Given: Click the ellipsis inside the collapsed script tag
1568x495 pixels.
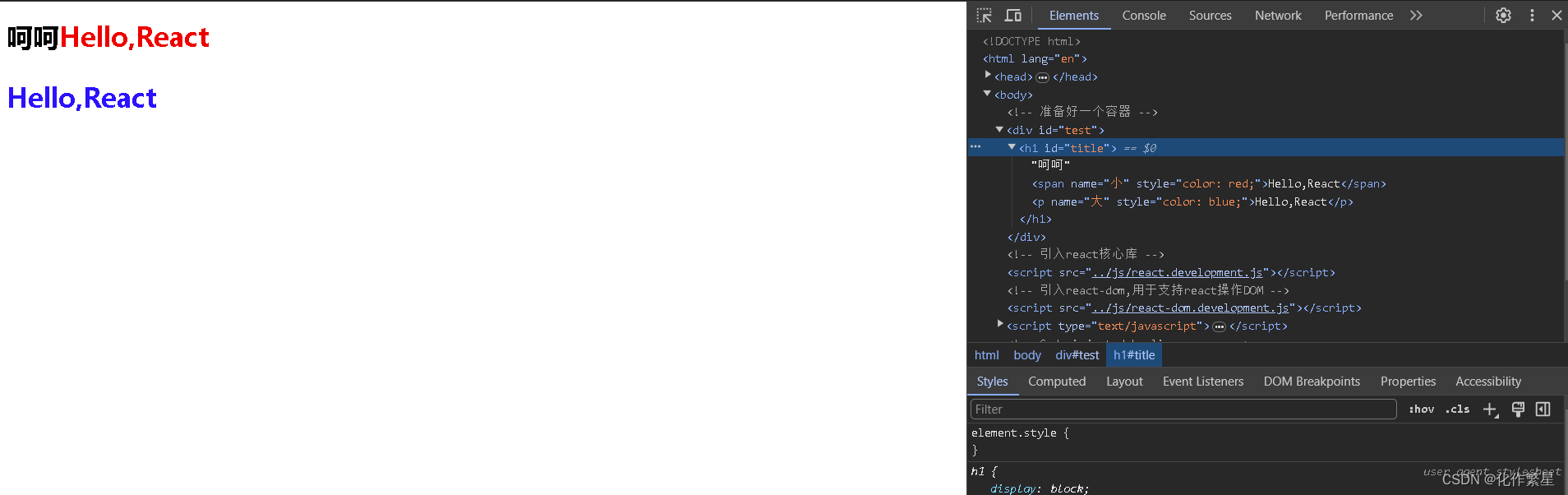Looking at the screenshot, I should pyautogui.click(x=1220, y=326).
